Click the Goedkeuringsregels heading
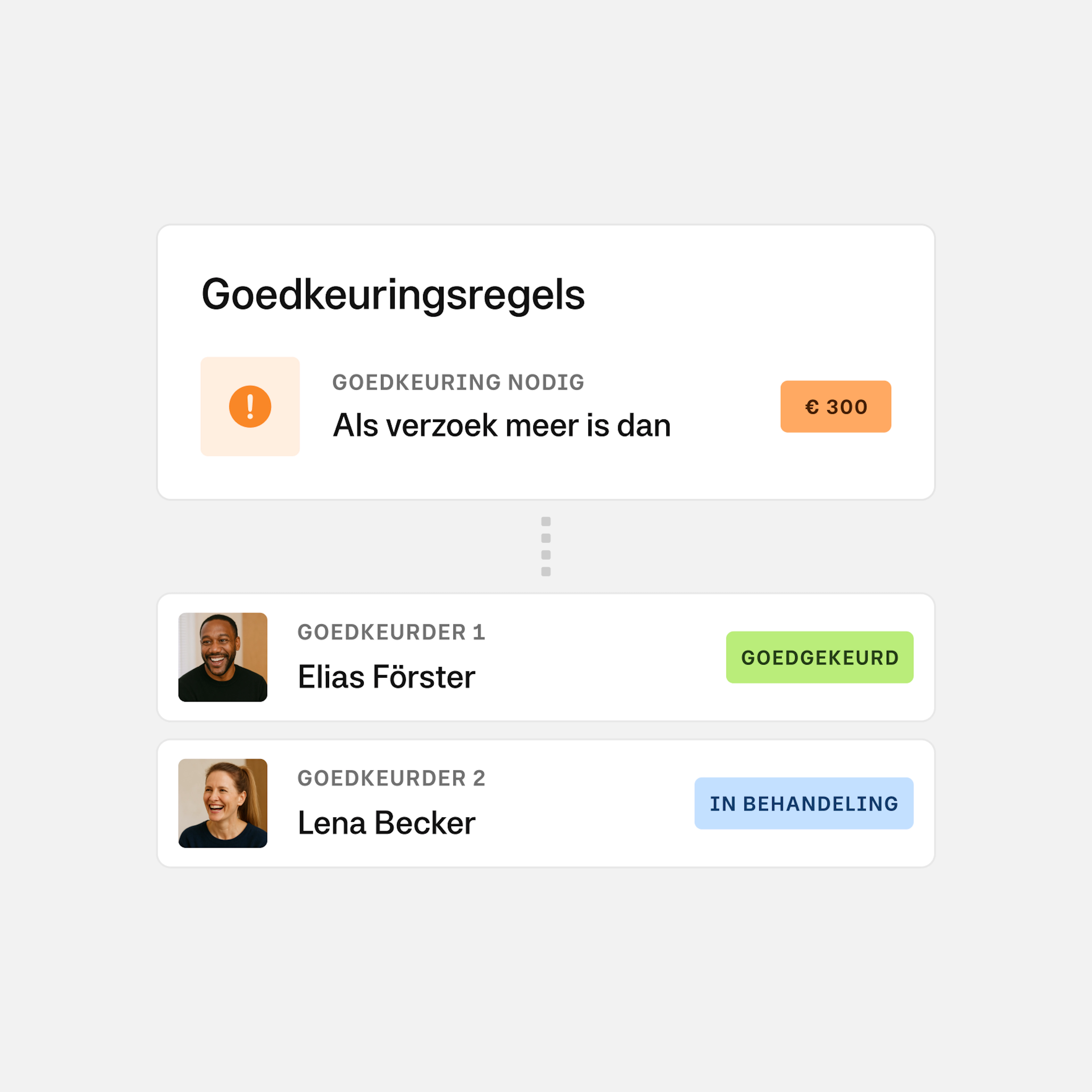 click(x=393, y=296)
